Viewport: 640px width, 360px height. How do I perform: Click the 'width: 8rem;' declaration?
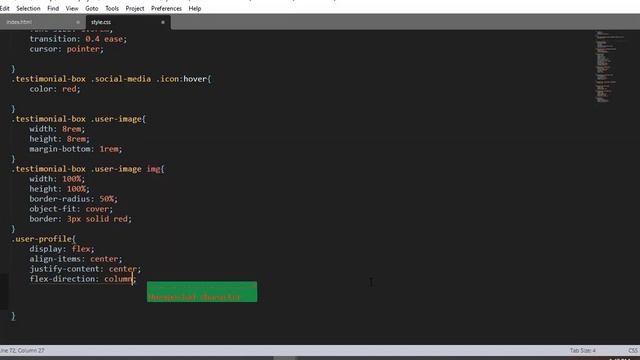[x=57, y=129]
